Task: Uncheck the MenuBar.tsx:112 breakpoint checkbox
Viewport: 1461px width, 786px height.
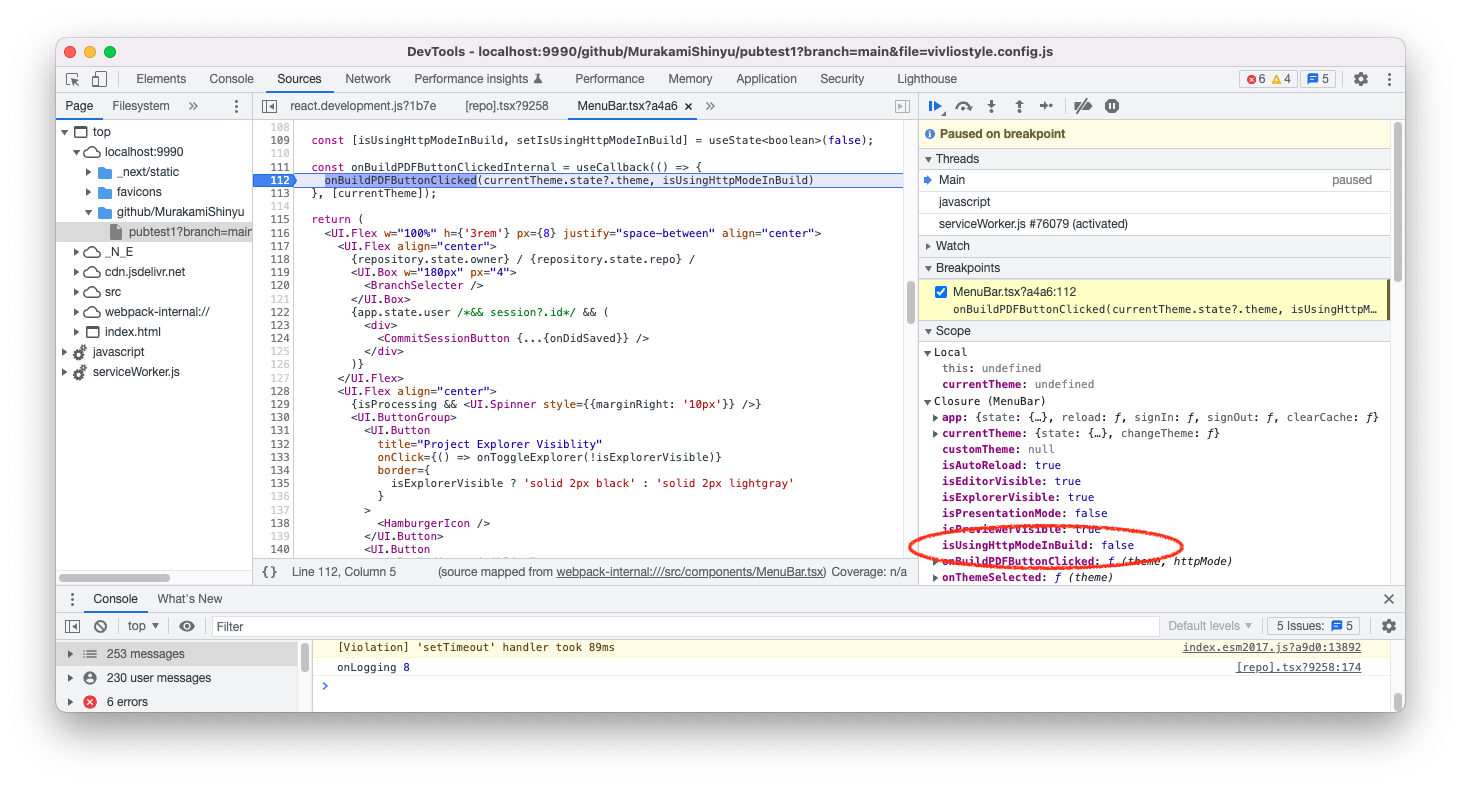Action: tap(941, 292)
